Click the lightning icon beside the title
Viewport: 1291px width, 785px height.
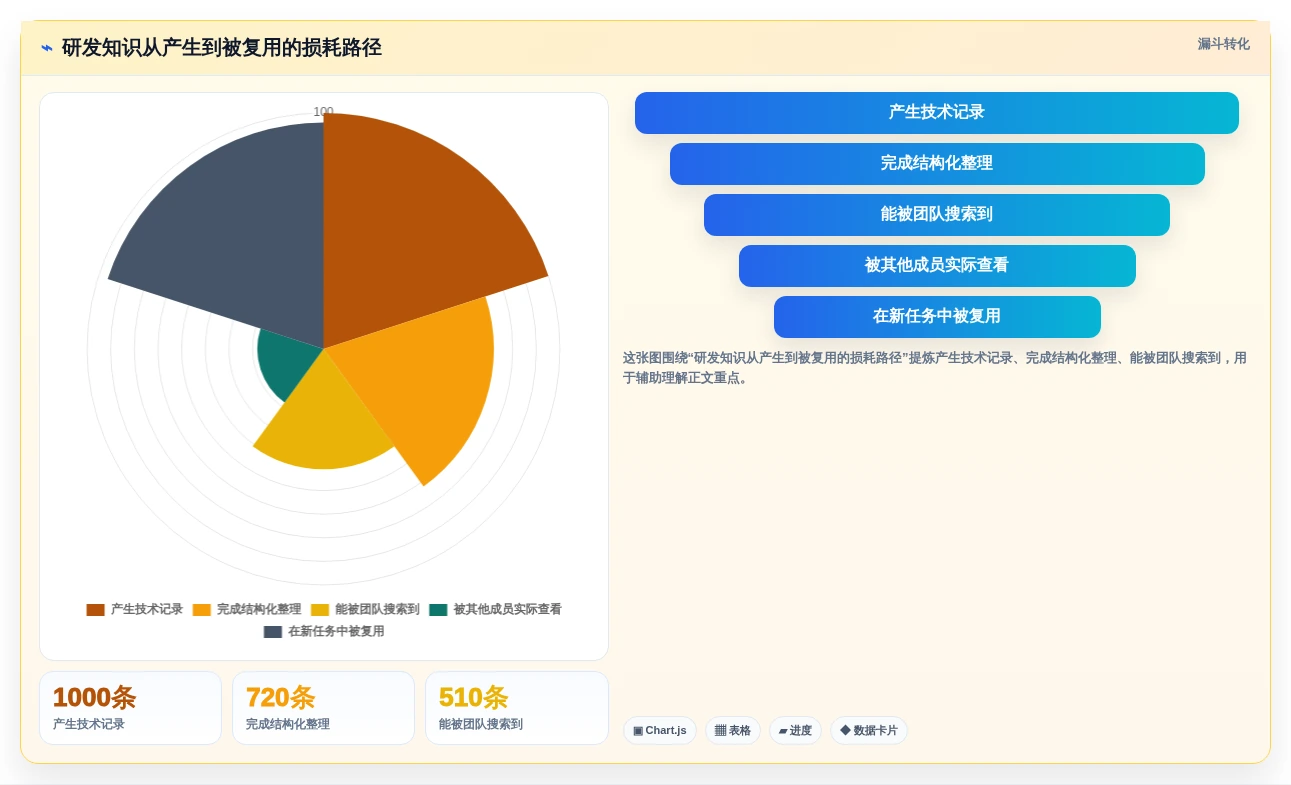(x=47, y=48)
